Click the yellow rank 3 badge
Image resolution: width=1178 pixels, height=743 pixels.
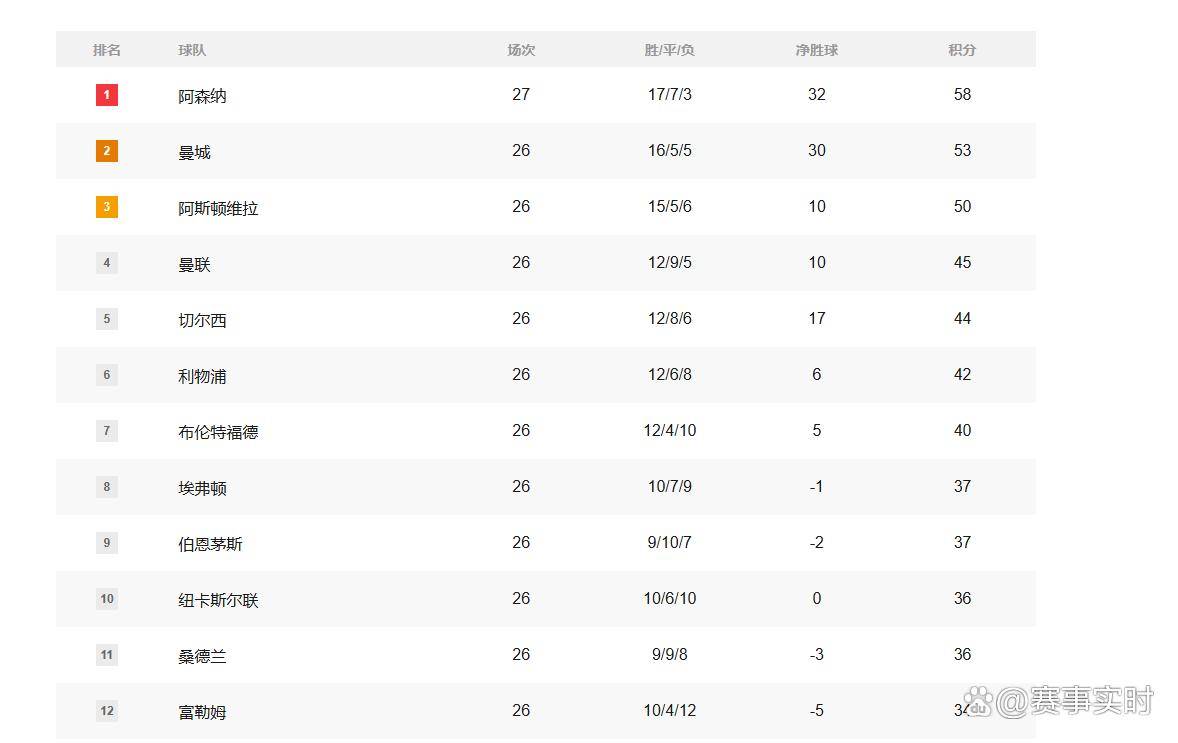[107, 207]
